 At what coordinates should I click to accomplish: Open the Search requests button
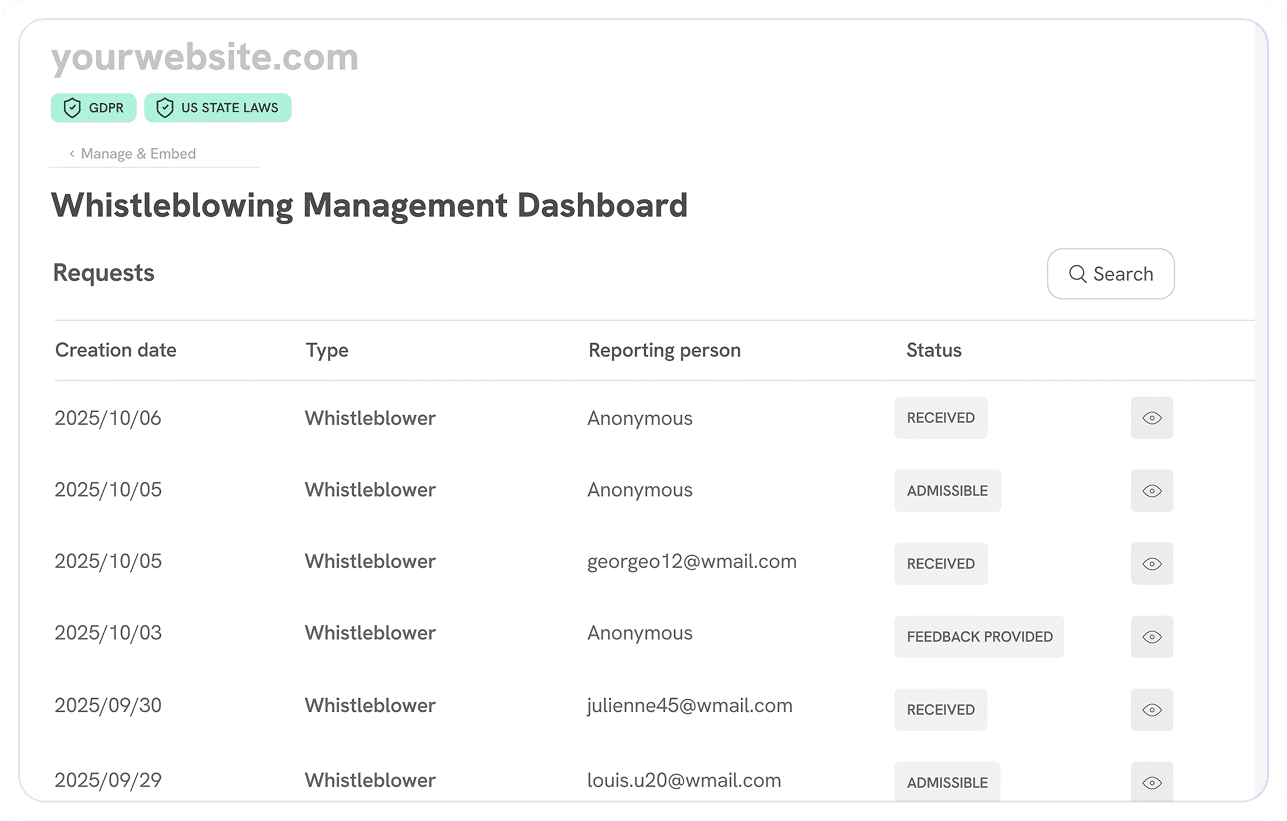click(x=1110, y=274)
